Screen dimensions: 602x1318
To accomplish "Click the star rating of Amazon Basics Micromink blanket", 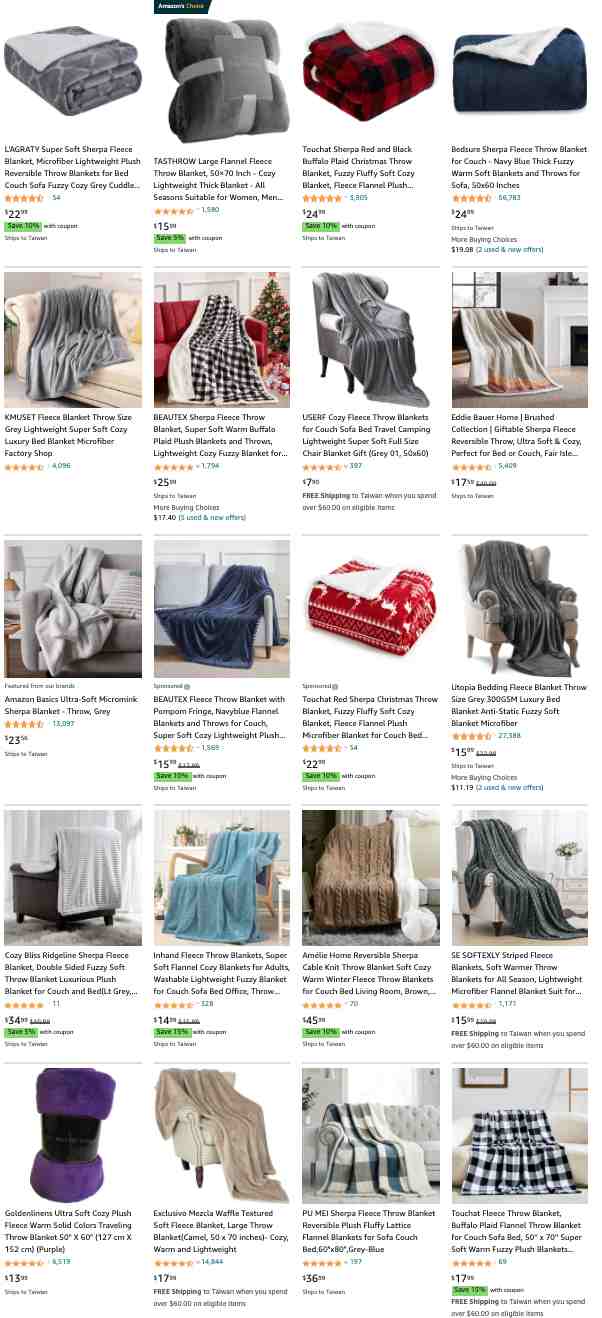I will click(24, 723).
